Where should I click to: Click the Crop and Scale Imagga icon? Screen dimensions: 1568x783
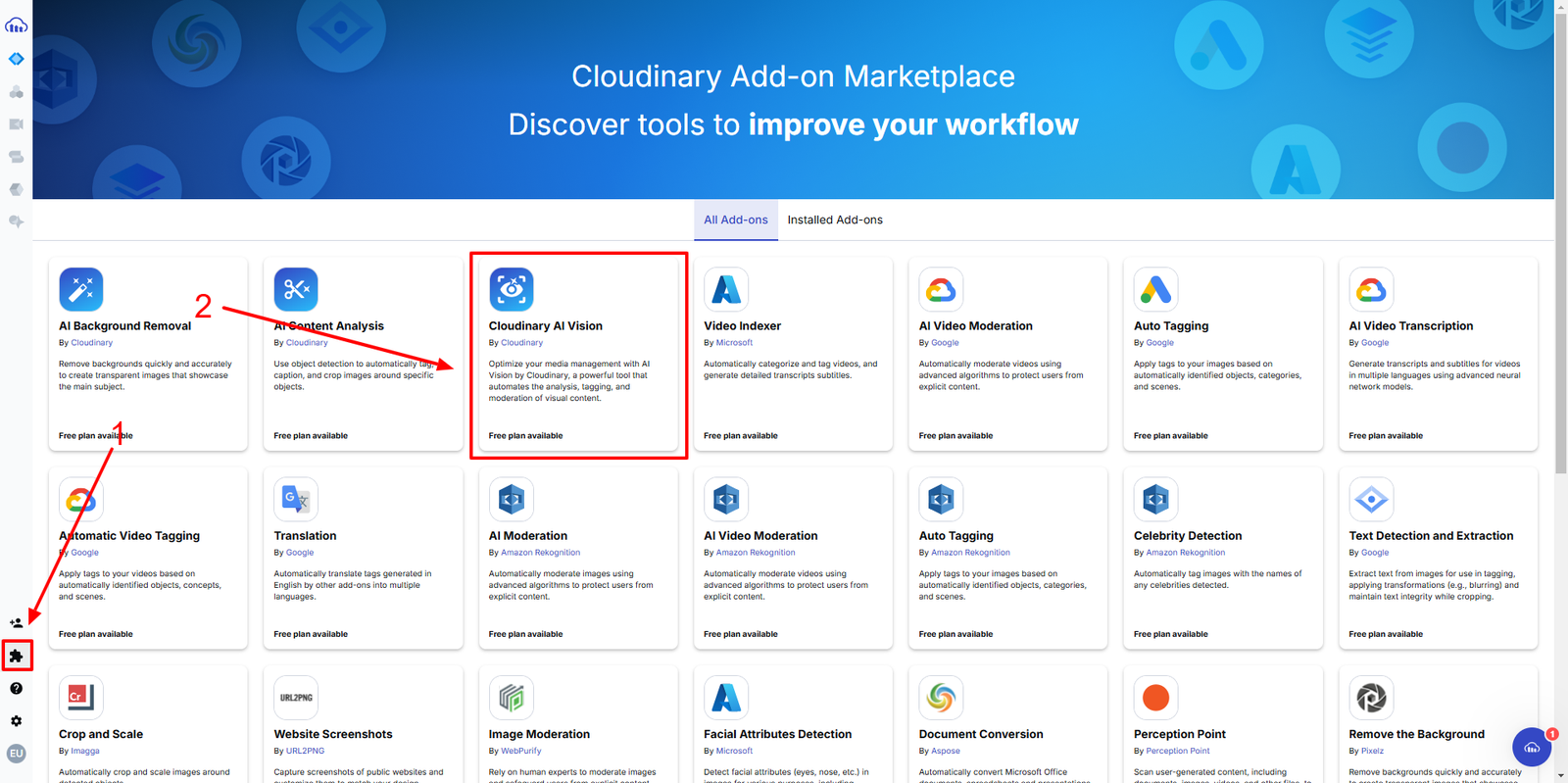tap(81, 697)
